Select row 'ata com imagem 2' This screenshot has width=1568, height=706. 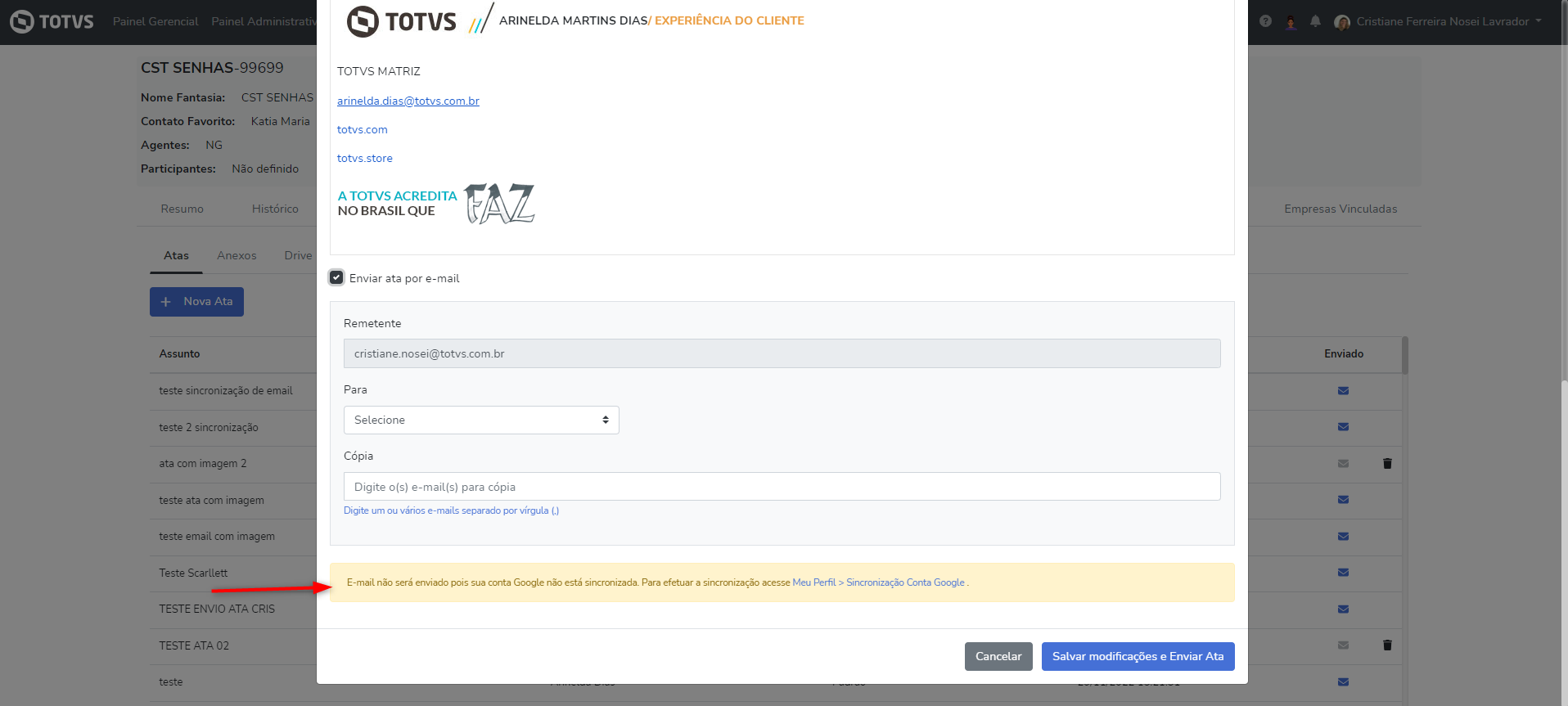click(x=203, y=464)
